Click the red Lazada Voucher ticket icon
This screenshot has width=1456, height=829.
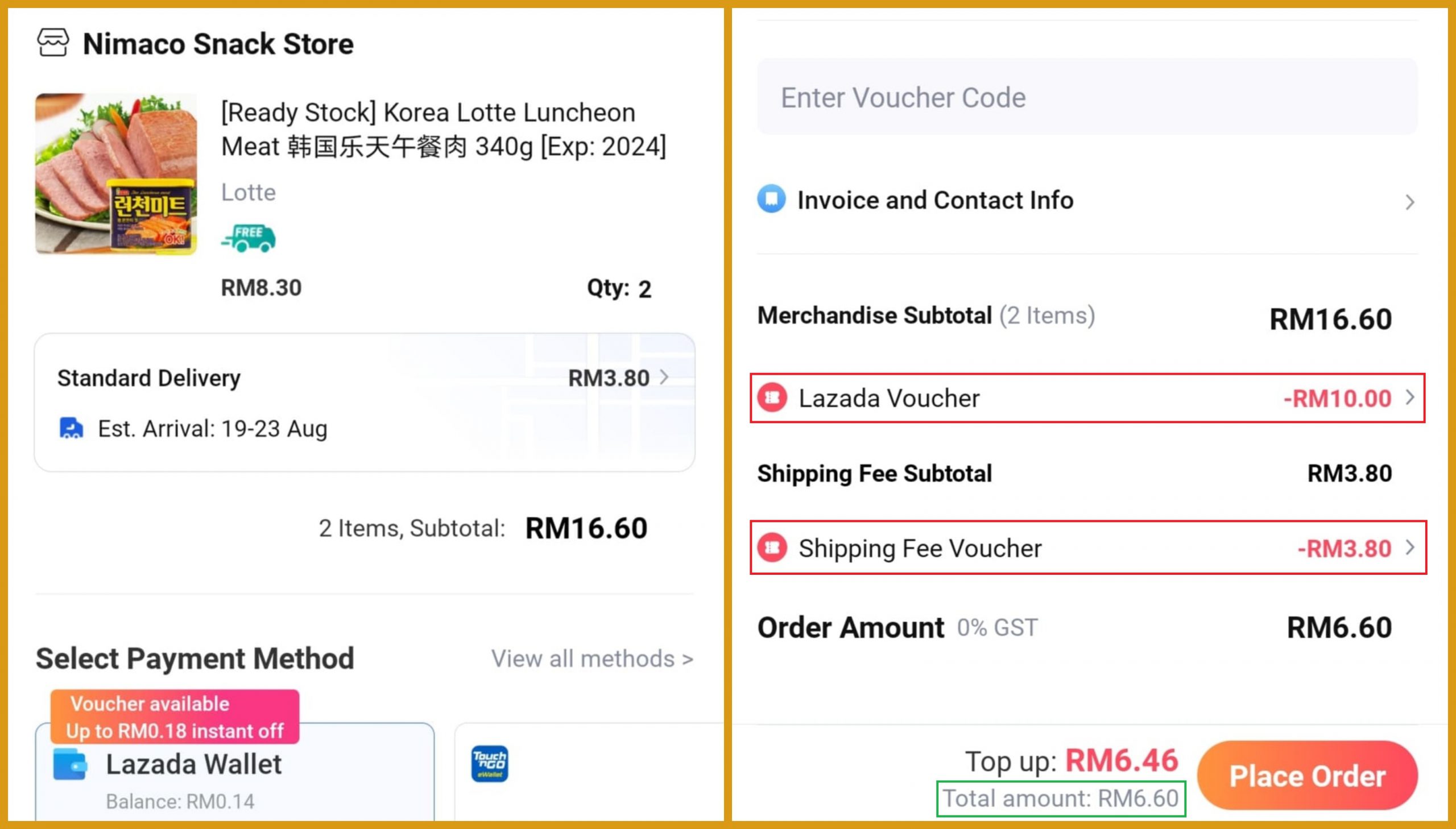tap(772, 397)
